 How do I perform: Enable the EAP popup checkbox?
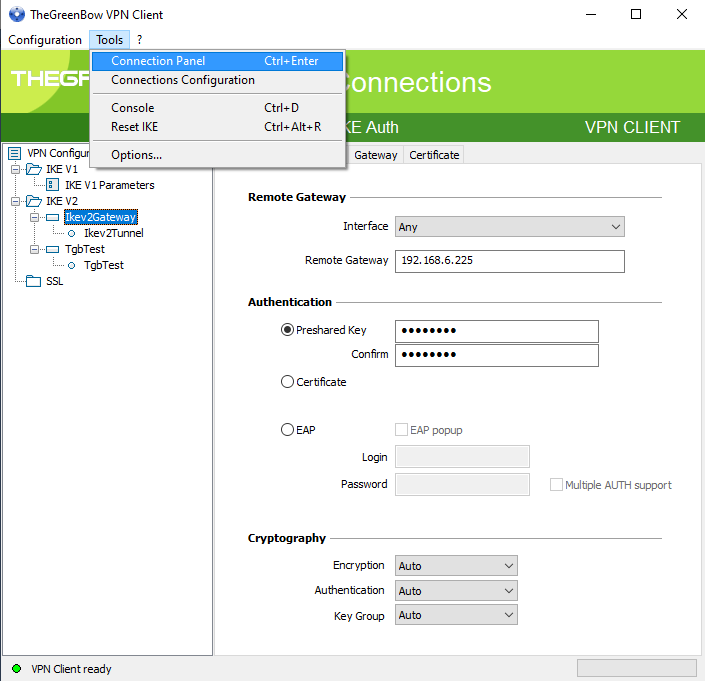pyautogui.click(x=402, y=430)
